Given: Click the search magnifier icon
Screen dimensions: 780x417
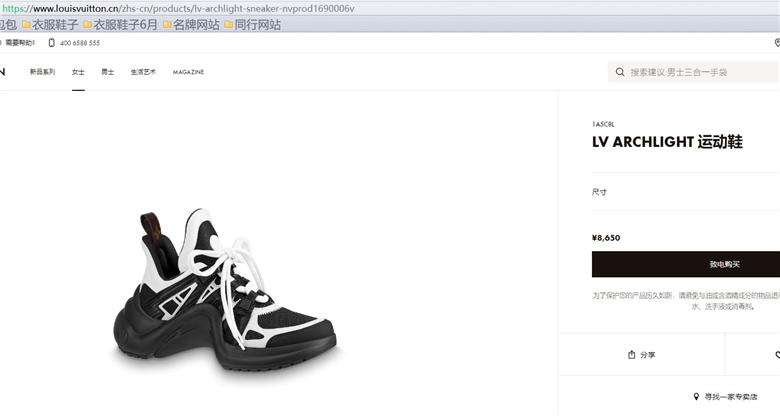Looking at the screenshot, I should 620,72.
